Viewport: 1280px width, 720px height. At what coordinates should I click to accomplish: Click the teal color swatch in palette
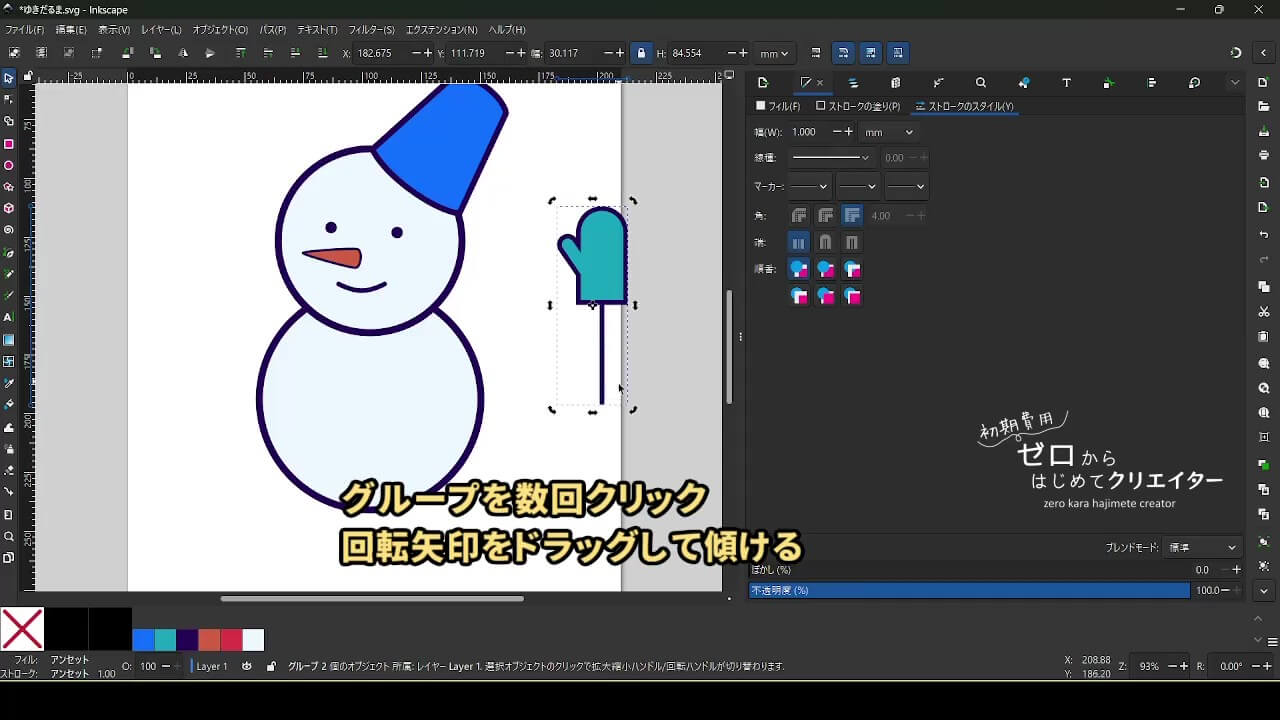(x=166, y=640)
